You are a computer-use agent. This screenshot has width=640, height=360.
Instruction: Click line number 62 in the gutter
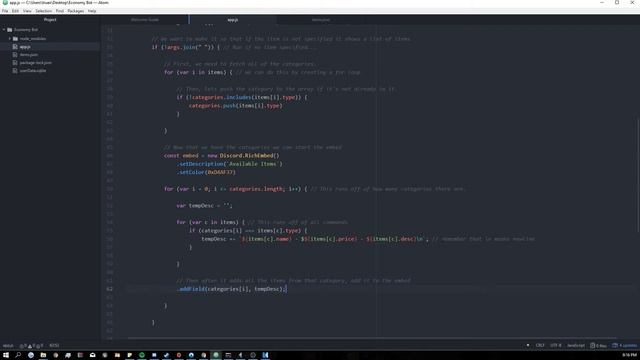pos(109,289)
